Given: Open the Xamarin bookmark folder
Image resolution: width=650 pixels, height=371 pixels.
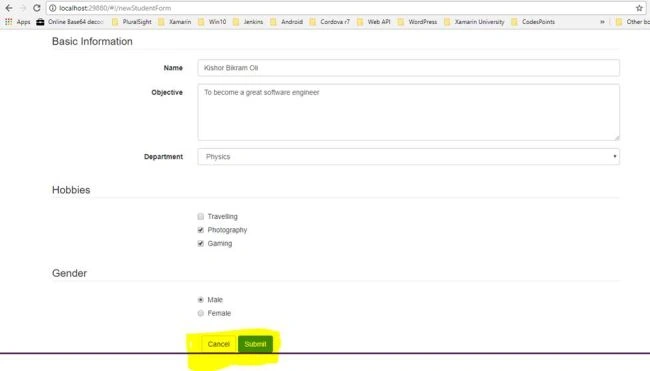Looking at the screenshot, I should (175, 22).
